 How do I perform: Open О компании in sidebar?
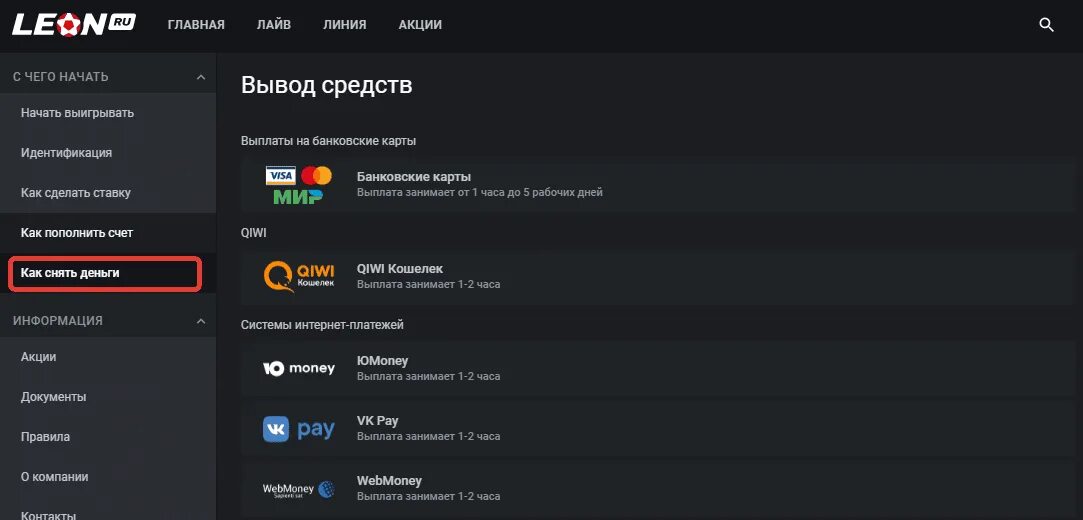[108, 477]
